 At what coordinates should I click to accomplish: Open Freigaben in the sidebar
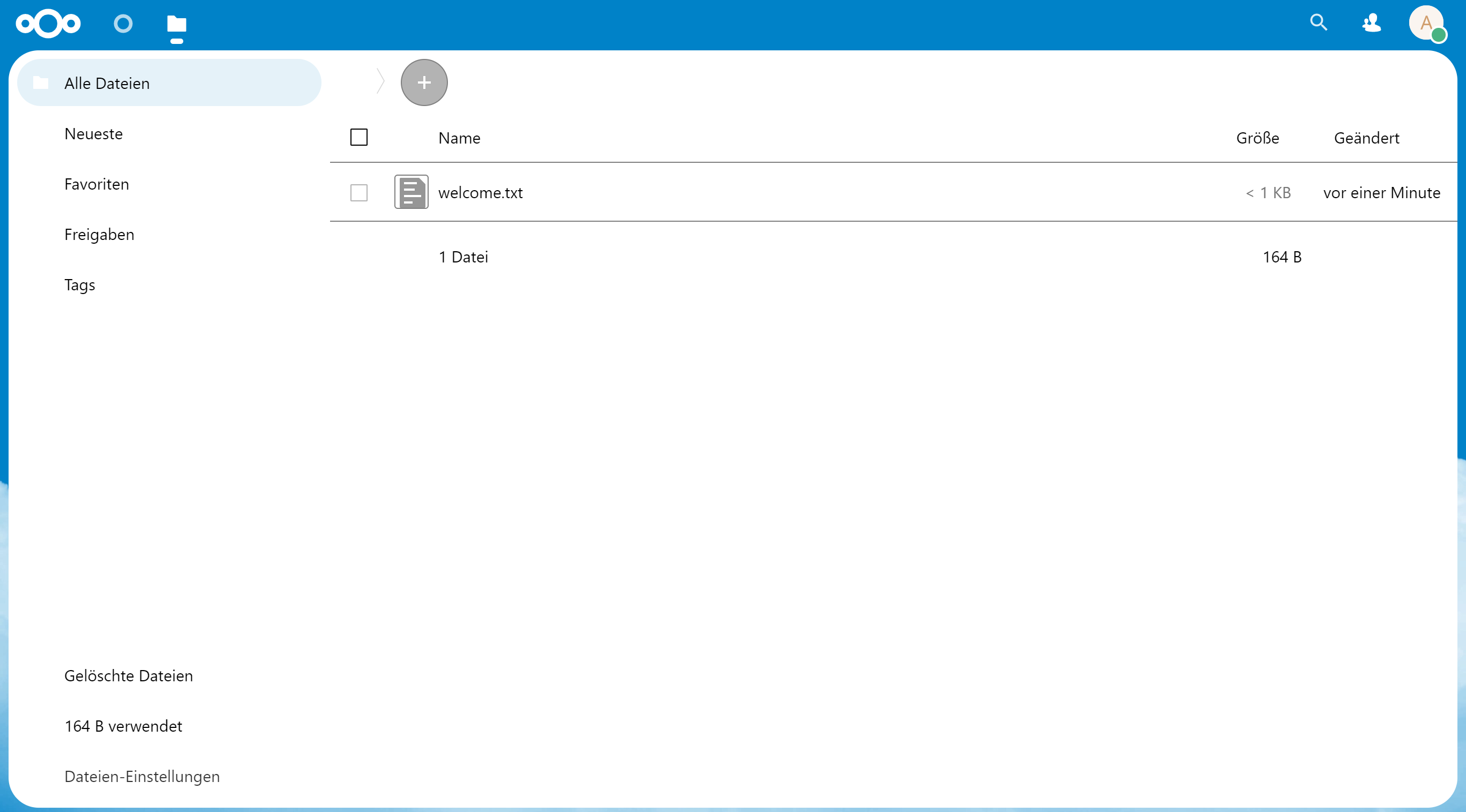[x=99, y=235]
